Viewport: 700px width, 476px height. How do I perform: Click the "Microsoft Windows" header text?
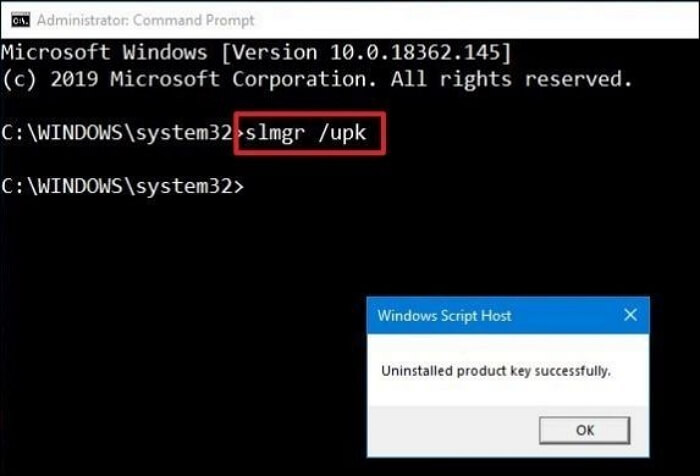point(104,51)
